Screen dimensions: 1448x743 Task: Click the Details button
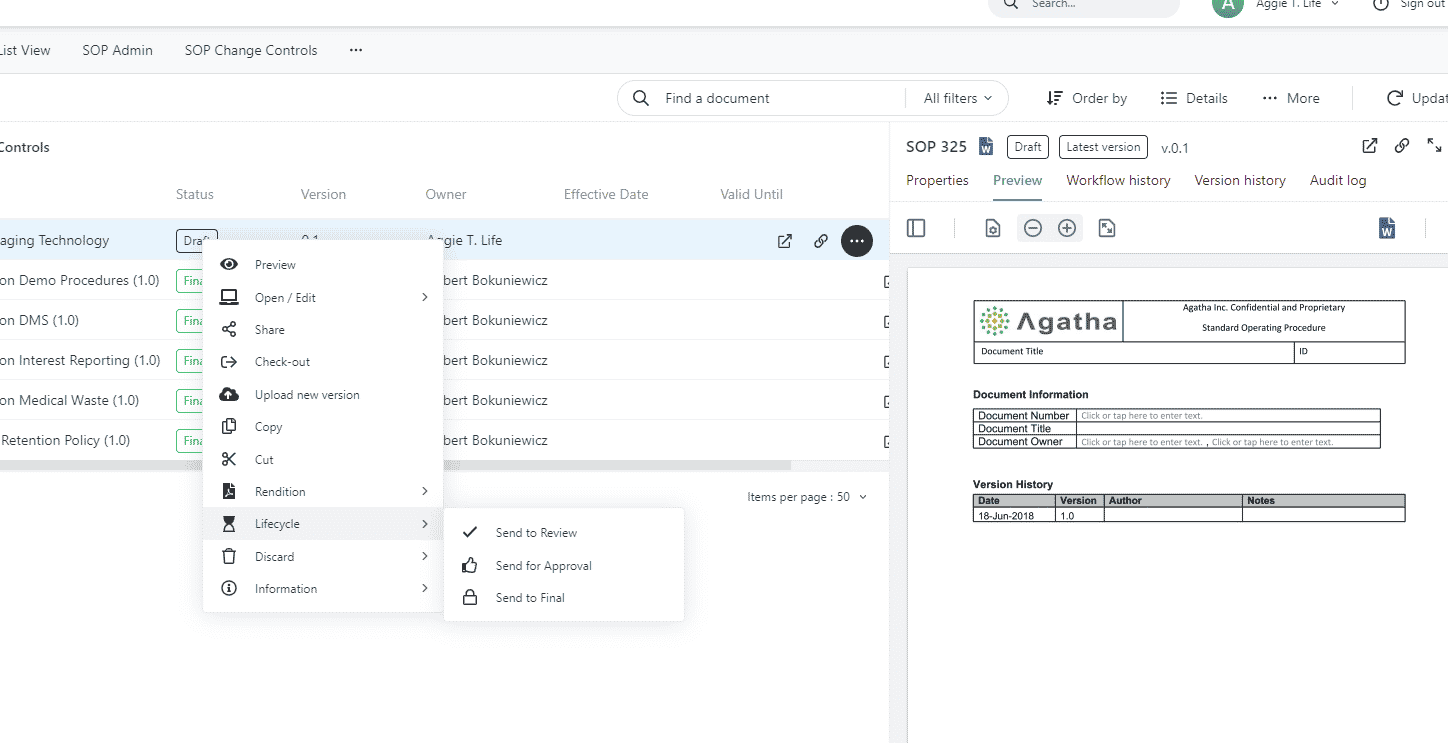coord(1194,98)
